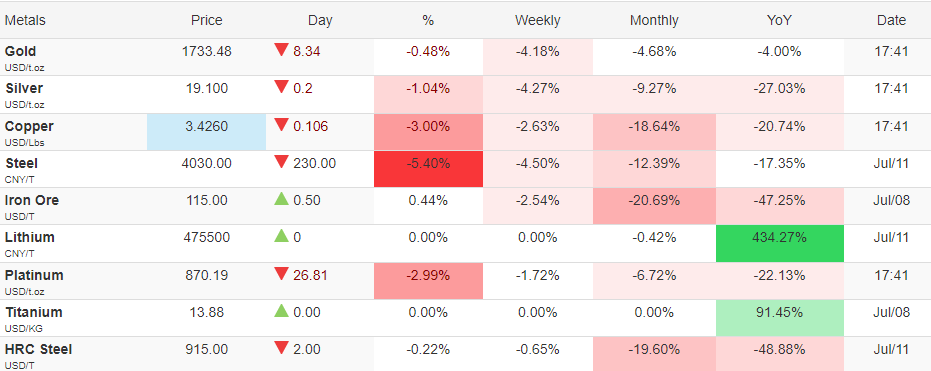Click the green Lithium 434.27% YoY cell
931x371 pixels.
[780, 243]
